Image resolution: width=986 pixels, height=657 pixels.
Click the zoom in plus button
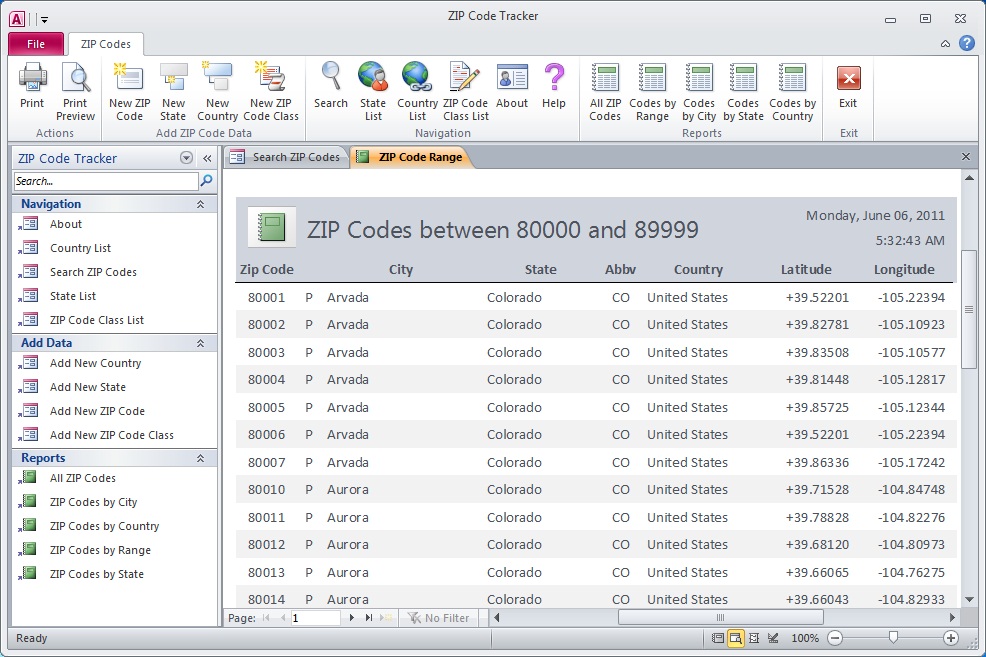pos(951,638)
